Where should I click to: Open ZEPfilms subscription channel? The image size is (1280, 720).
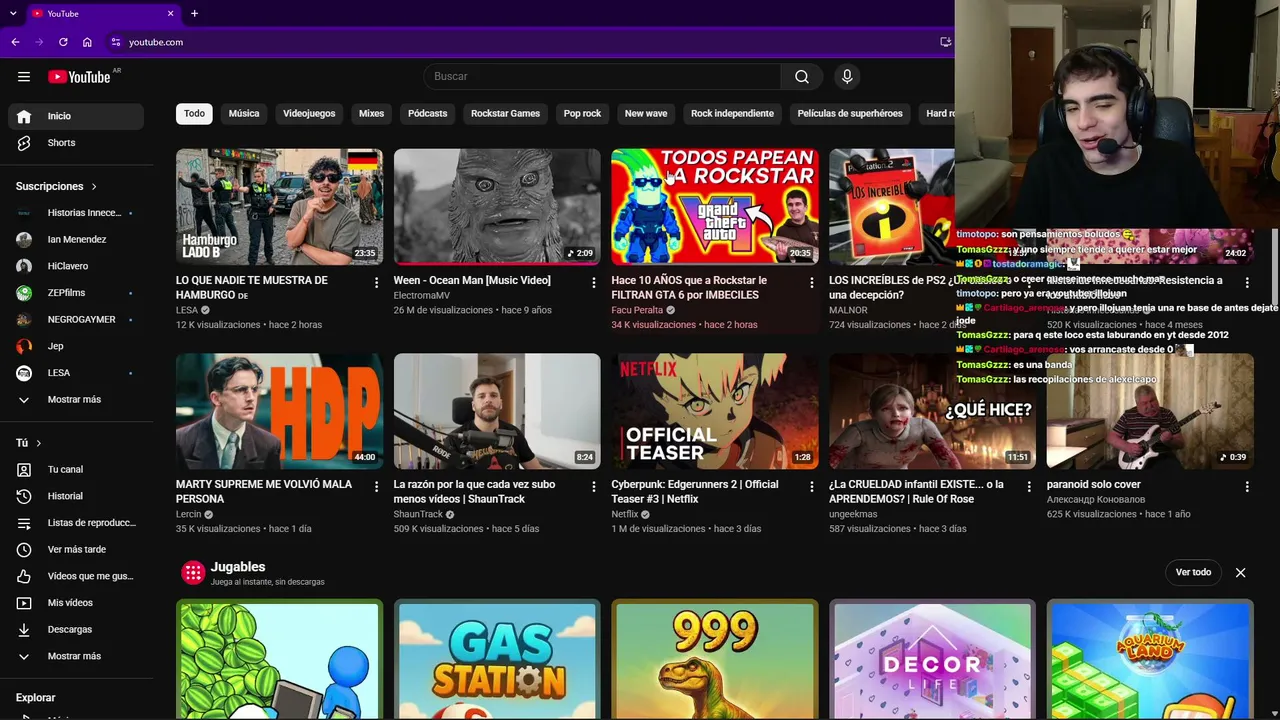pos(76,293)
